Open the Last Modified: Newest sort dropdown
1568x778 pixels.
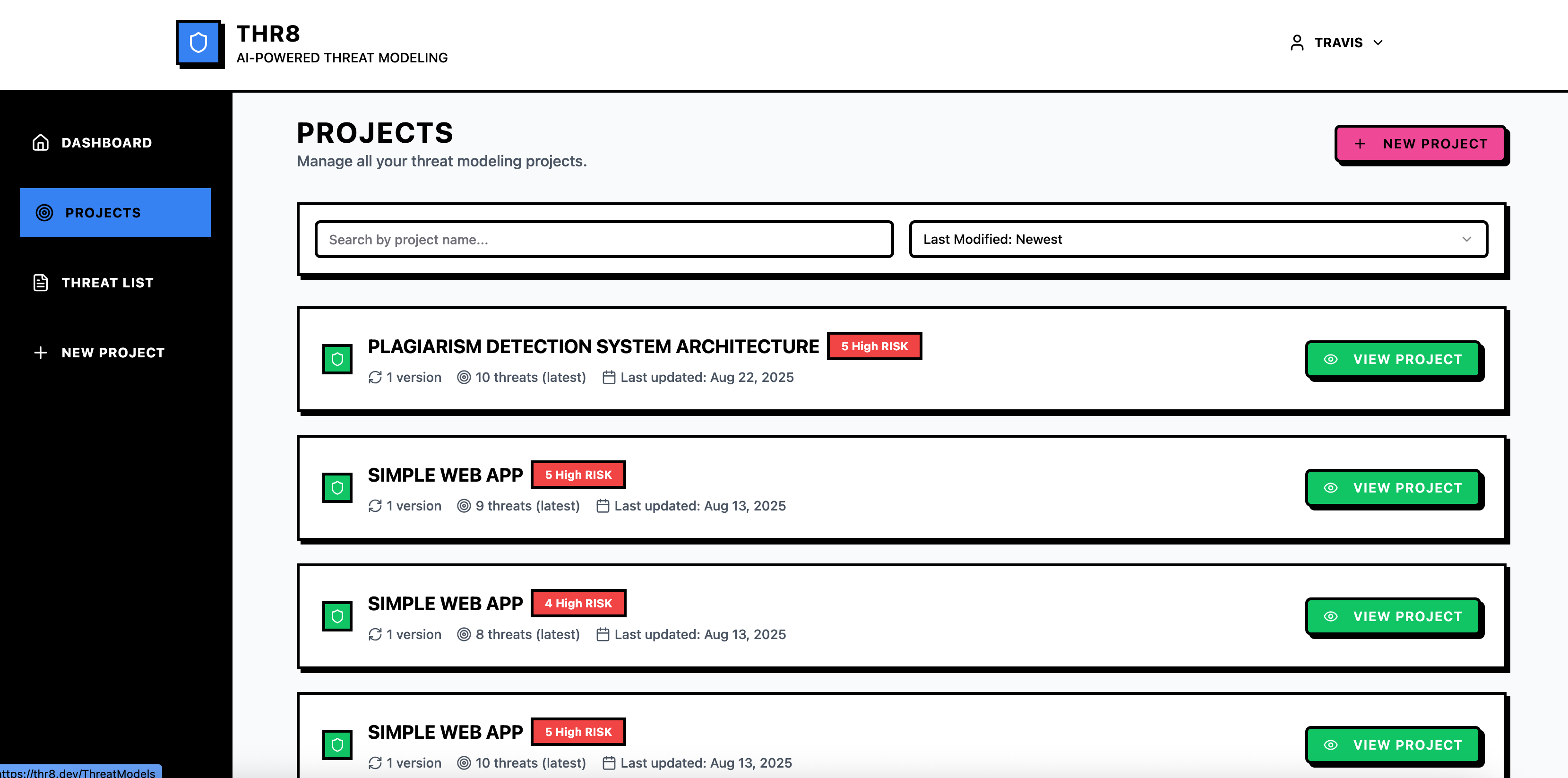click(x=1198, y=239)
